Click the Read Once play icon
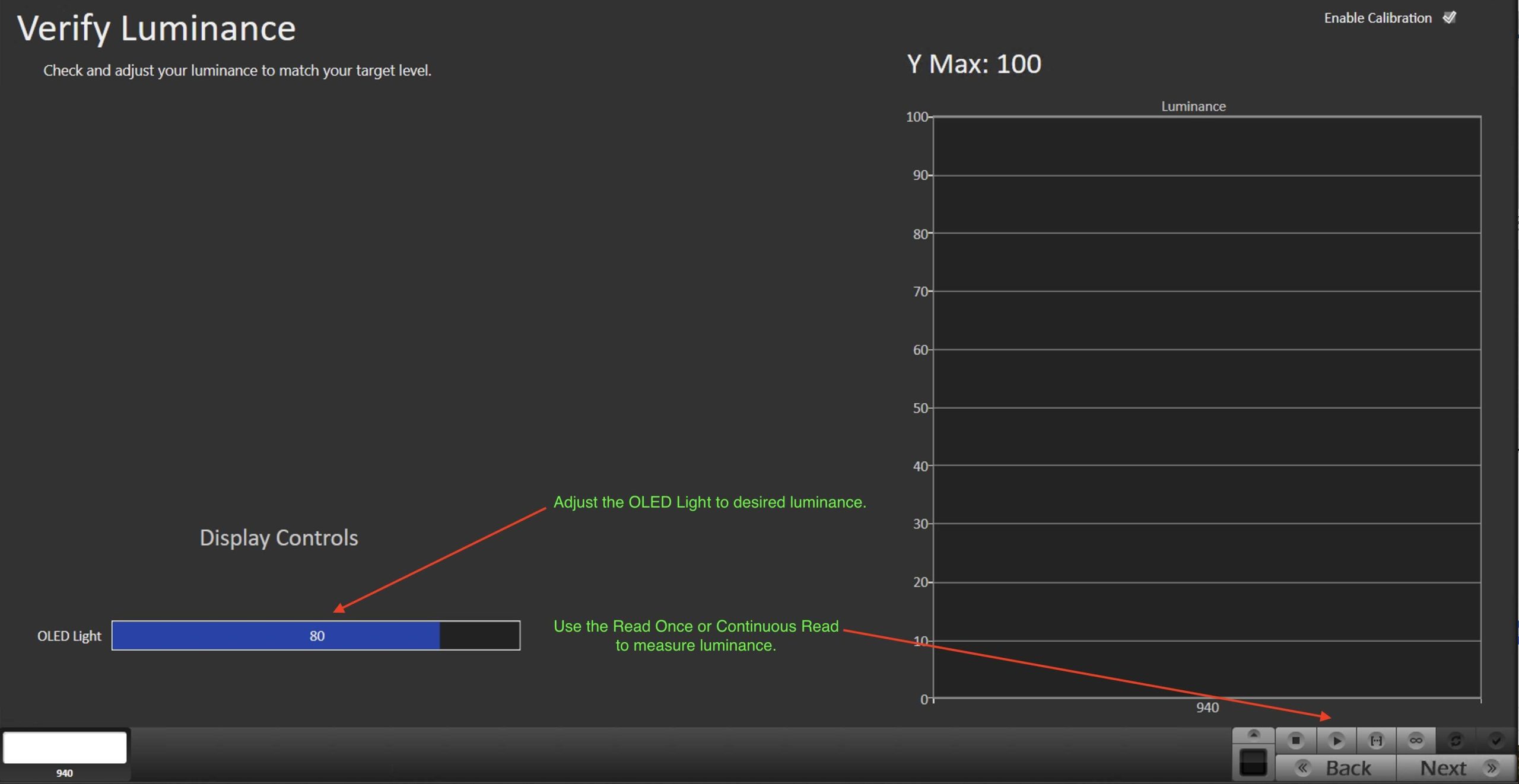Viewport: 1519px width, 784px height. click(x=1336, y=740)
